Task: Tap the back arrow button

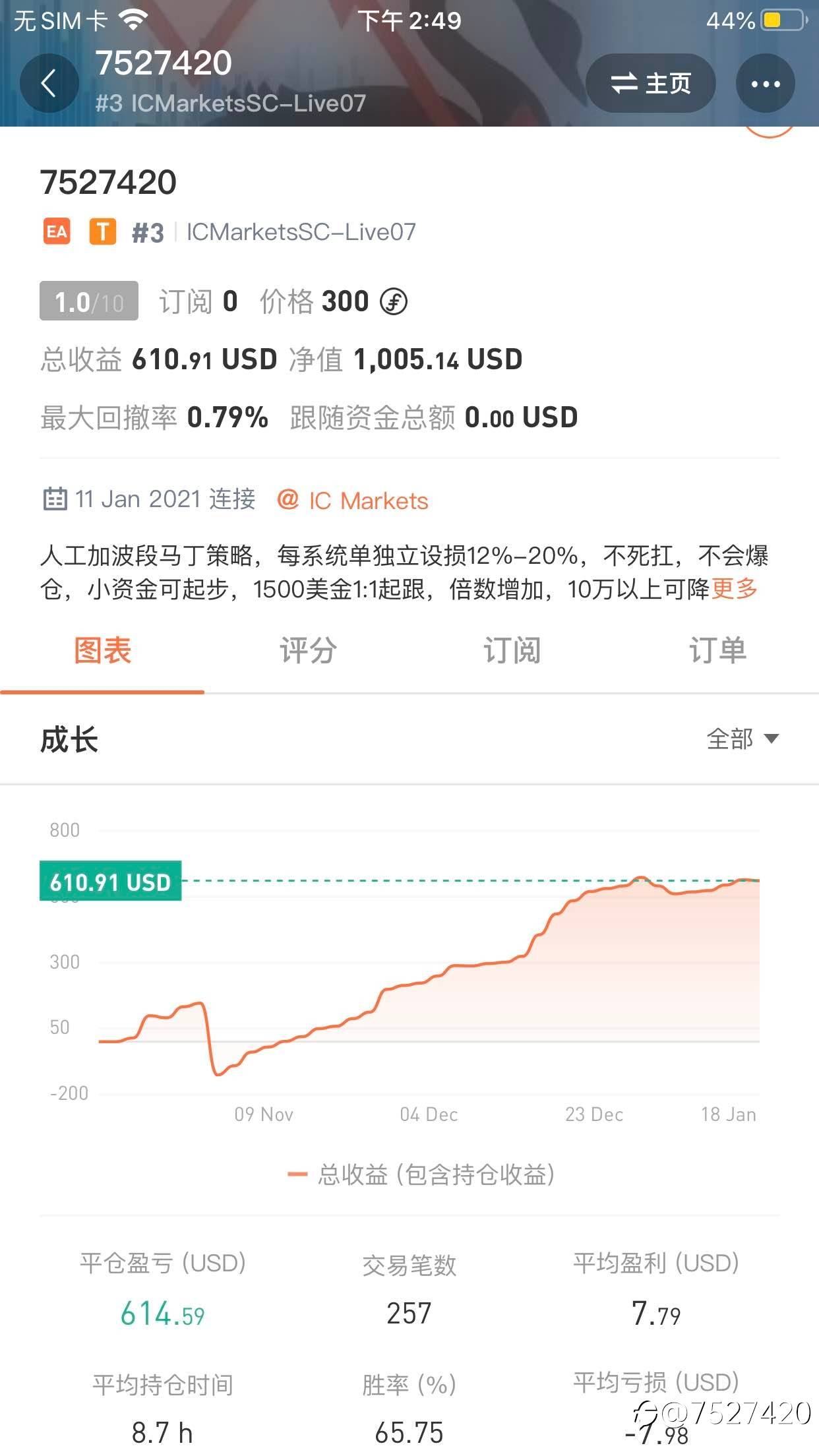Action: click(49, 84)
